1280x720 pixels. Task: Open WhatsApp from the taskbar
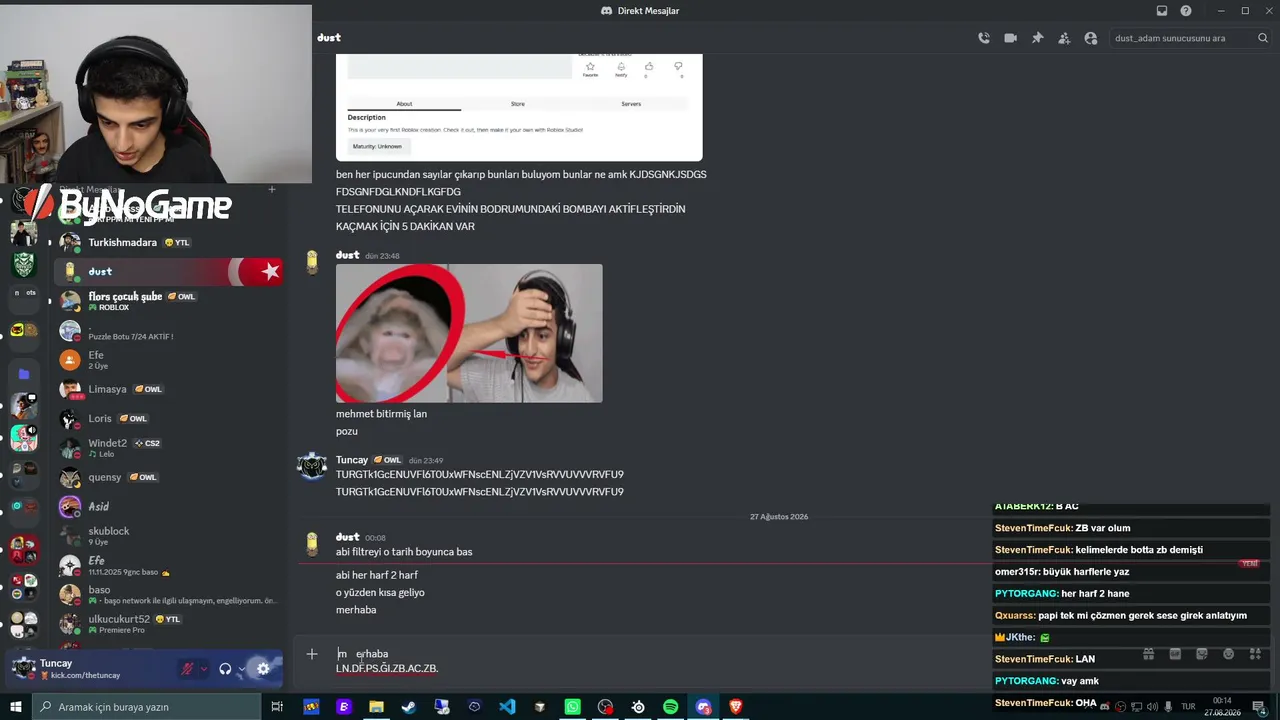click(x=572, y=707)
